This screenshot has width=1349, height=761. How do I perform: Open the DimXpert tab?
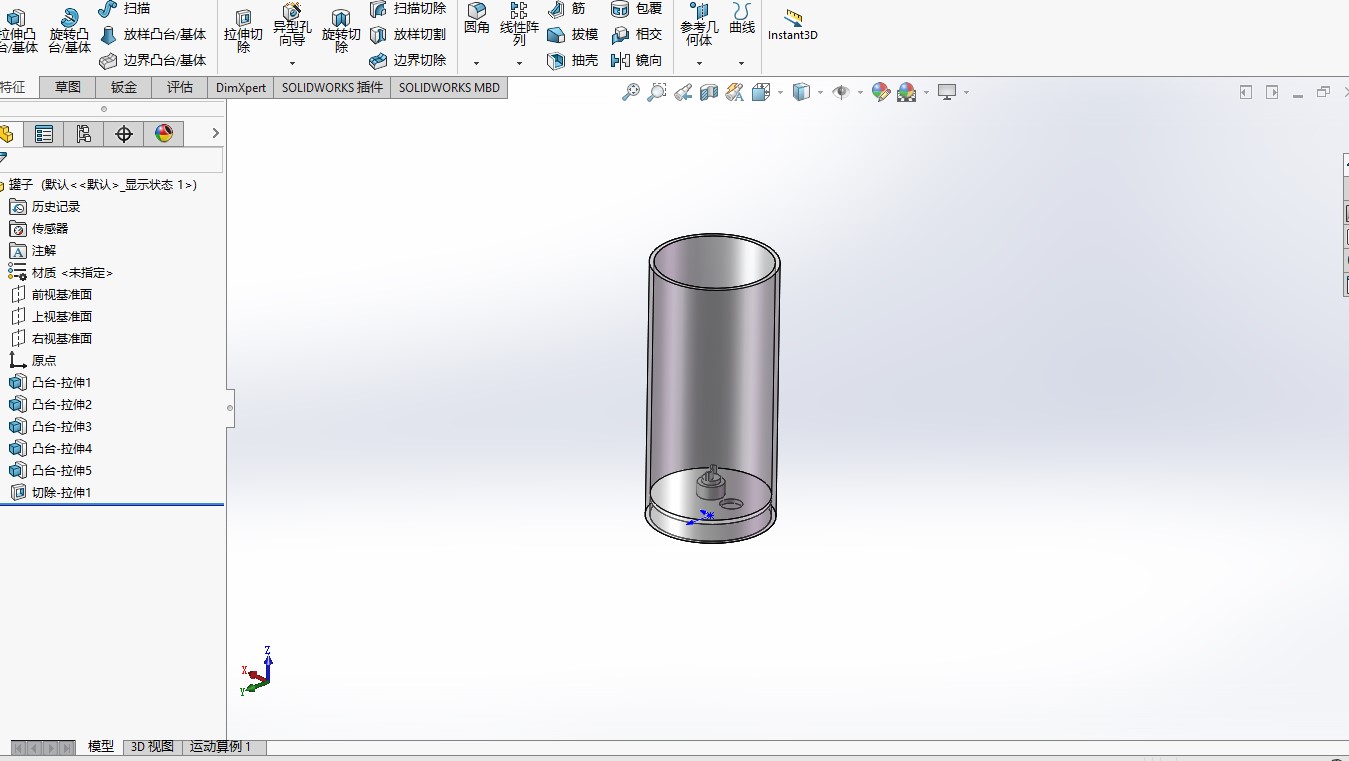click(x=241, y=87)
